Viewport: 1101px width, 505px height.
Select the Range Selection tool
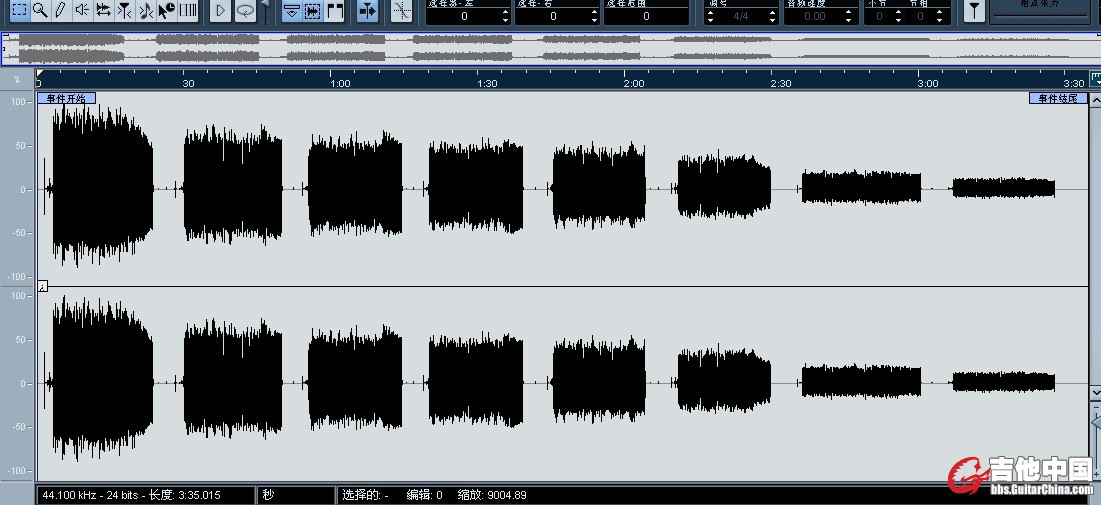pyautogui.click(x=20, y=10)
